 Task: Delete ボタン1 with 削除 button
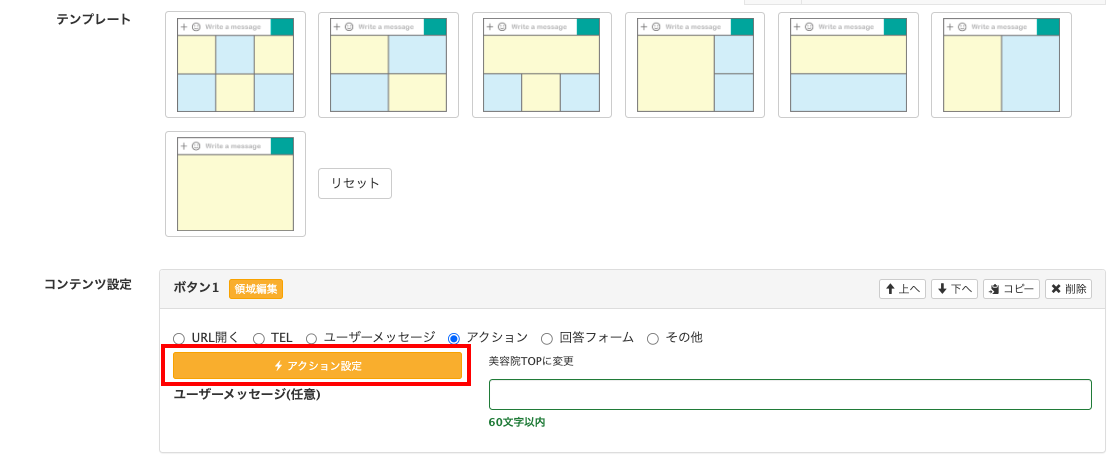[x=1068, y=289]
